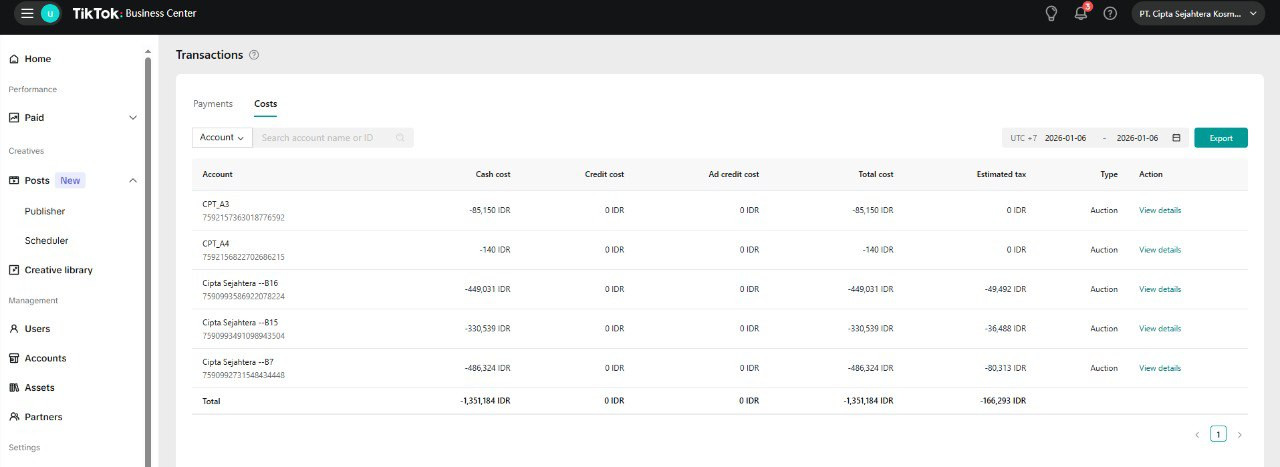
Task: Select the Costs tab
Action: pyautogui.click(x=266, y=104)
